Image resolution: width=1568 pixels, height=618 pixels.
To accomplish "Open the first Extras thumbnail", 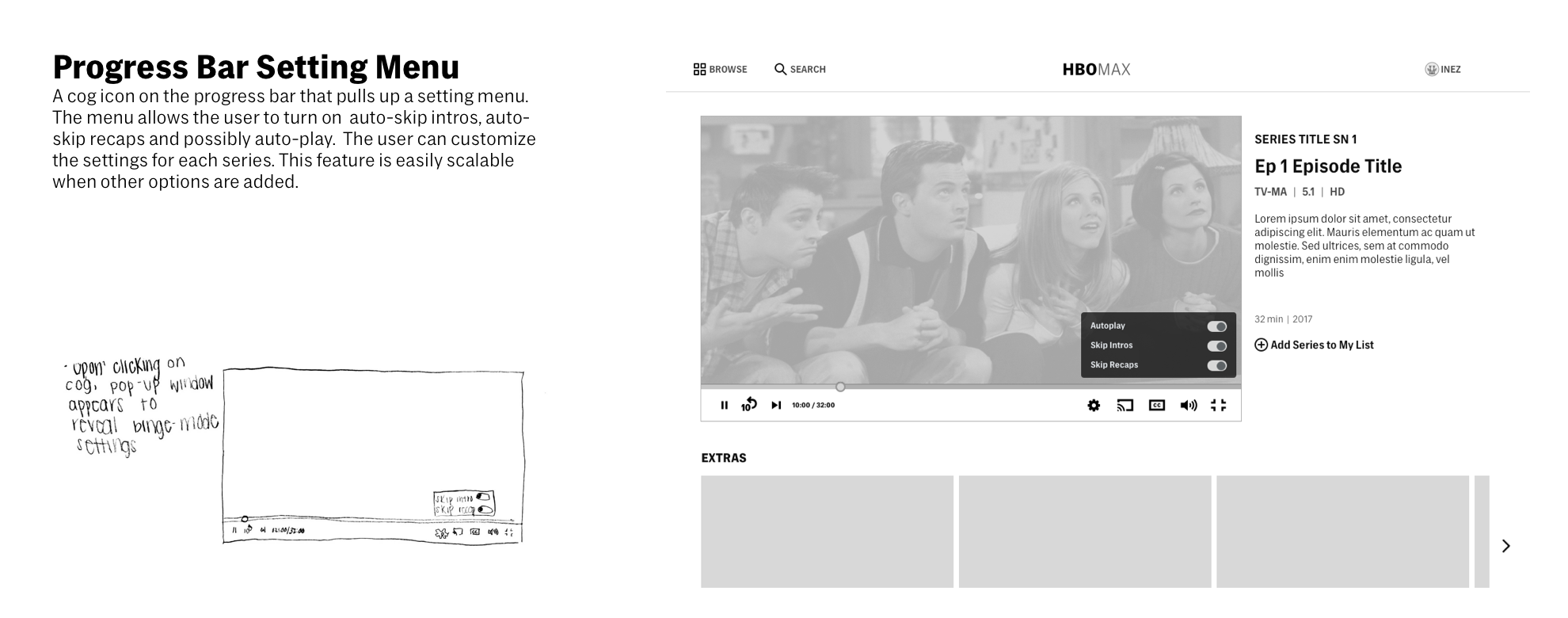I will tap(827, 532).
